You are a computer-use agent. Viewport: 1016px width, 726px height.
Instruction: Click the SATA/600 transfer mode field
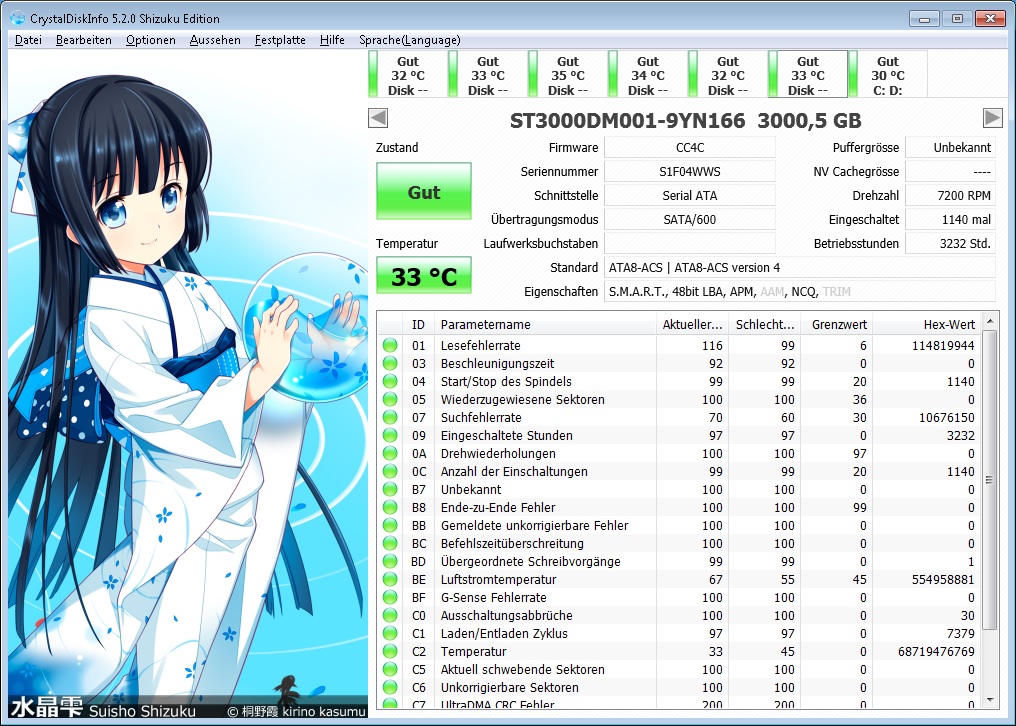click(689, 220)
